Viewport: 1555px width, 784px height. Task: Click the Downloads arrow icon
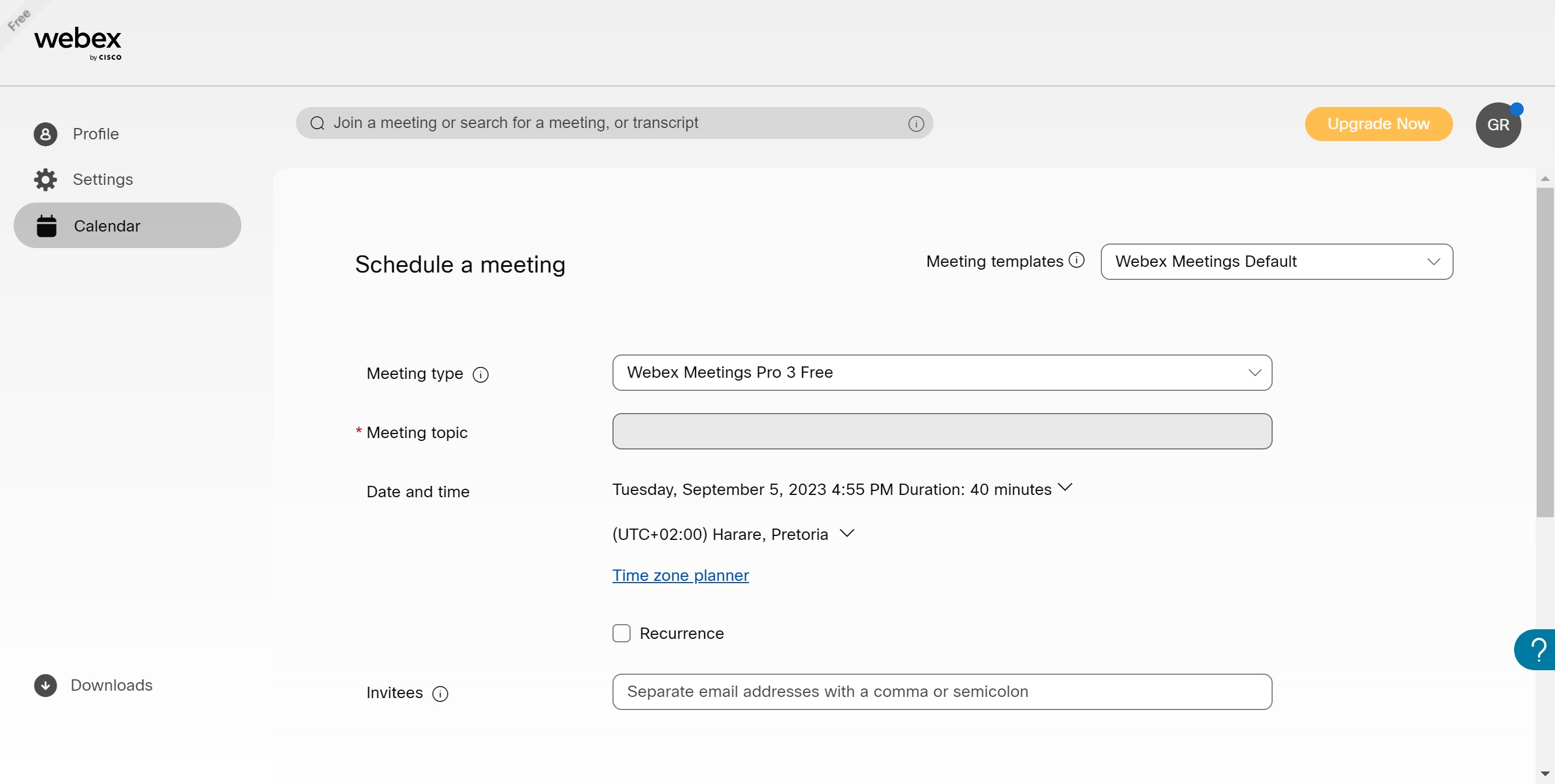point(46,685)
